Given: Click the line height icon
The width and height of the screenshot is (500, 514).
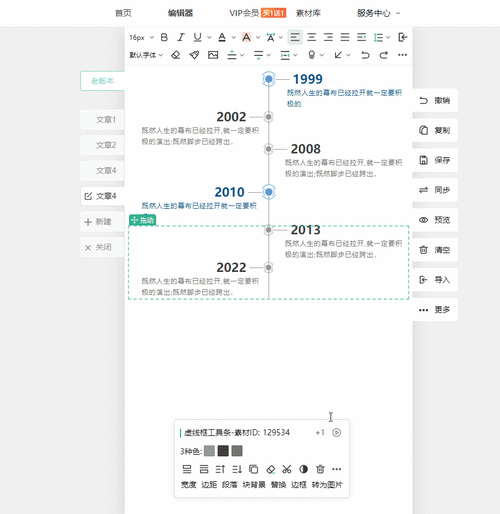Looking at the screenshot, I should pos(378,37).
